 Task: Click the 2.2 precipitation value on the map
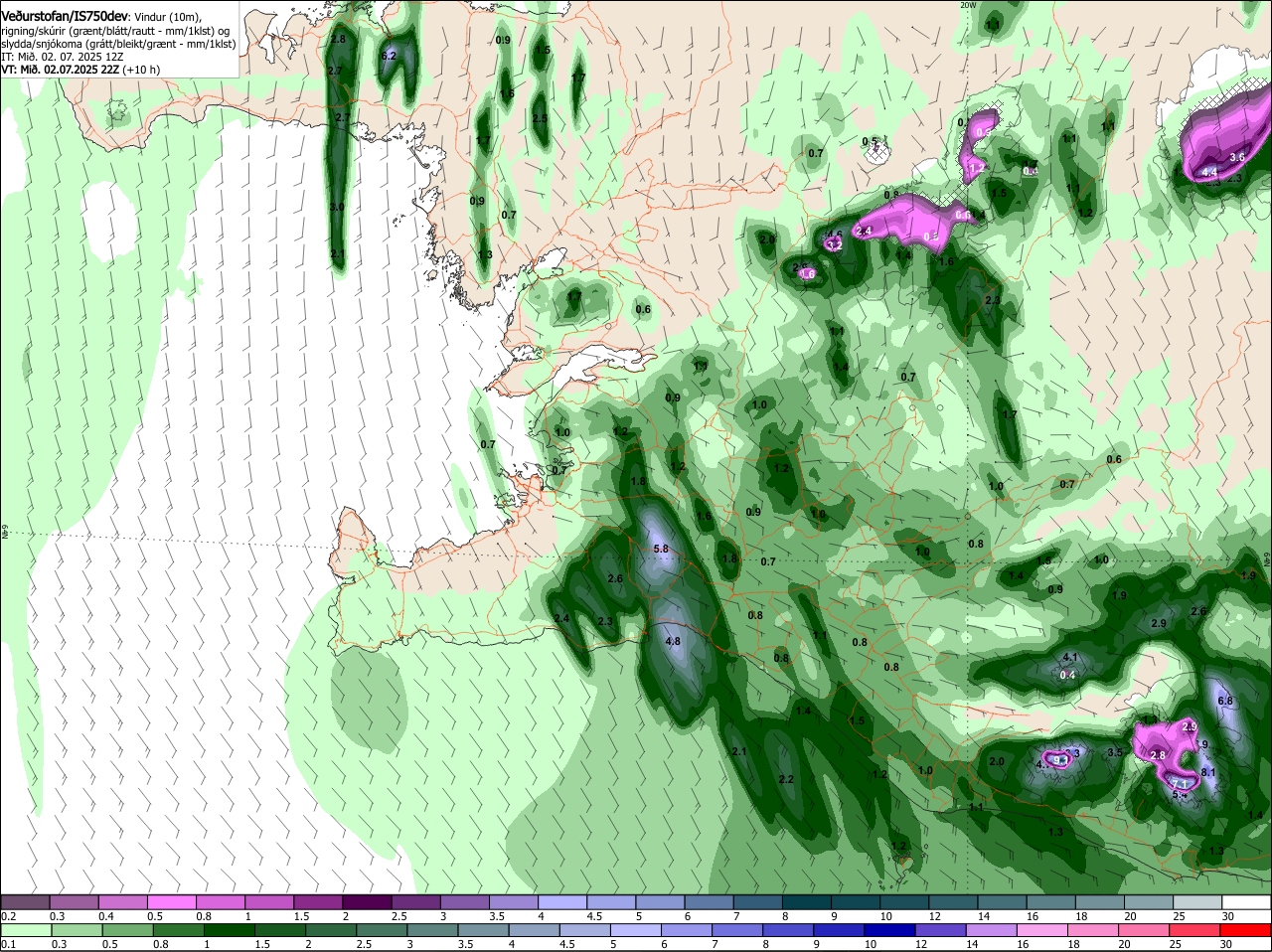tap(786, 779)
